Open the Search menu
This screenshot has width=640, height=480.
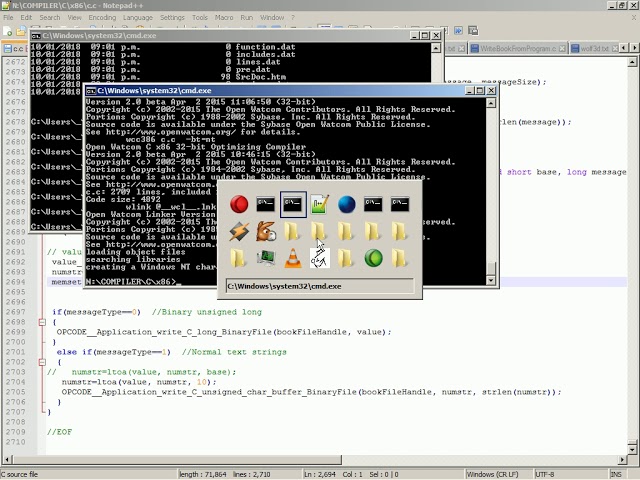tap(50, 18)
